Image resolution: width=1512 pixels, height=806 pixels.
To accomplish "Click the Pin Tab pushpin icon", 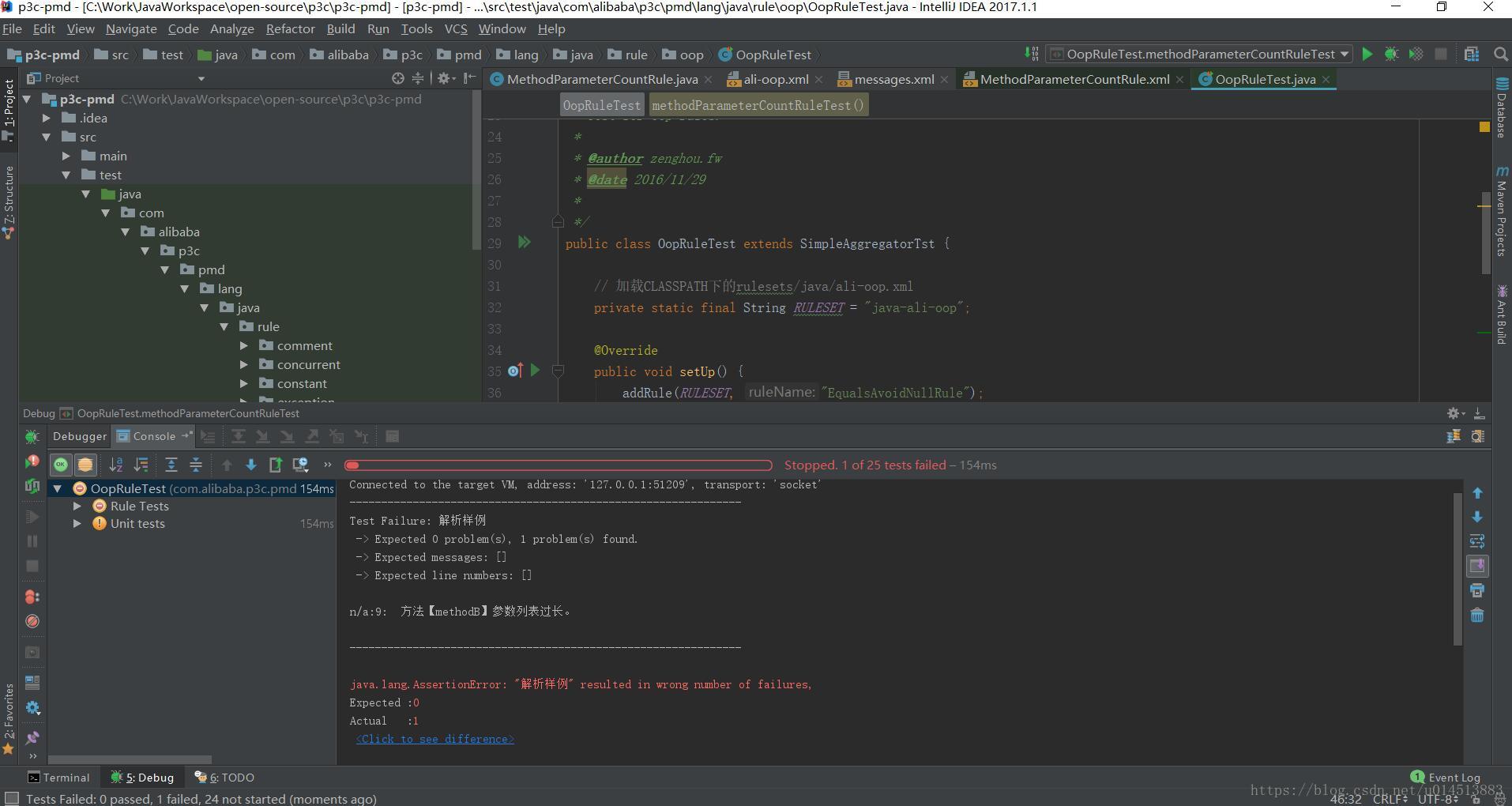I will click(32, 738).
